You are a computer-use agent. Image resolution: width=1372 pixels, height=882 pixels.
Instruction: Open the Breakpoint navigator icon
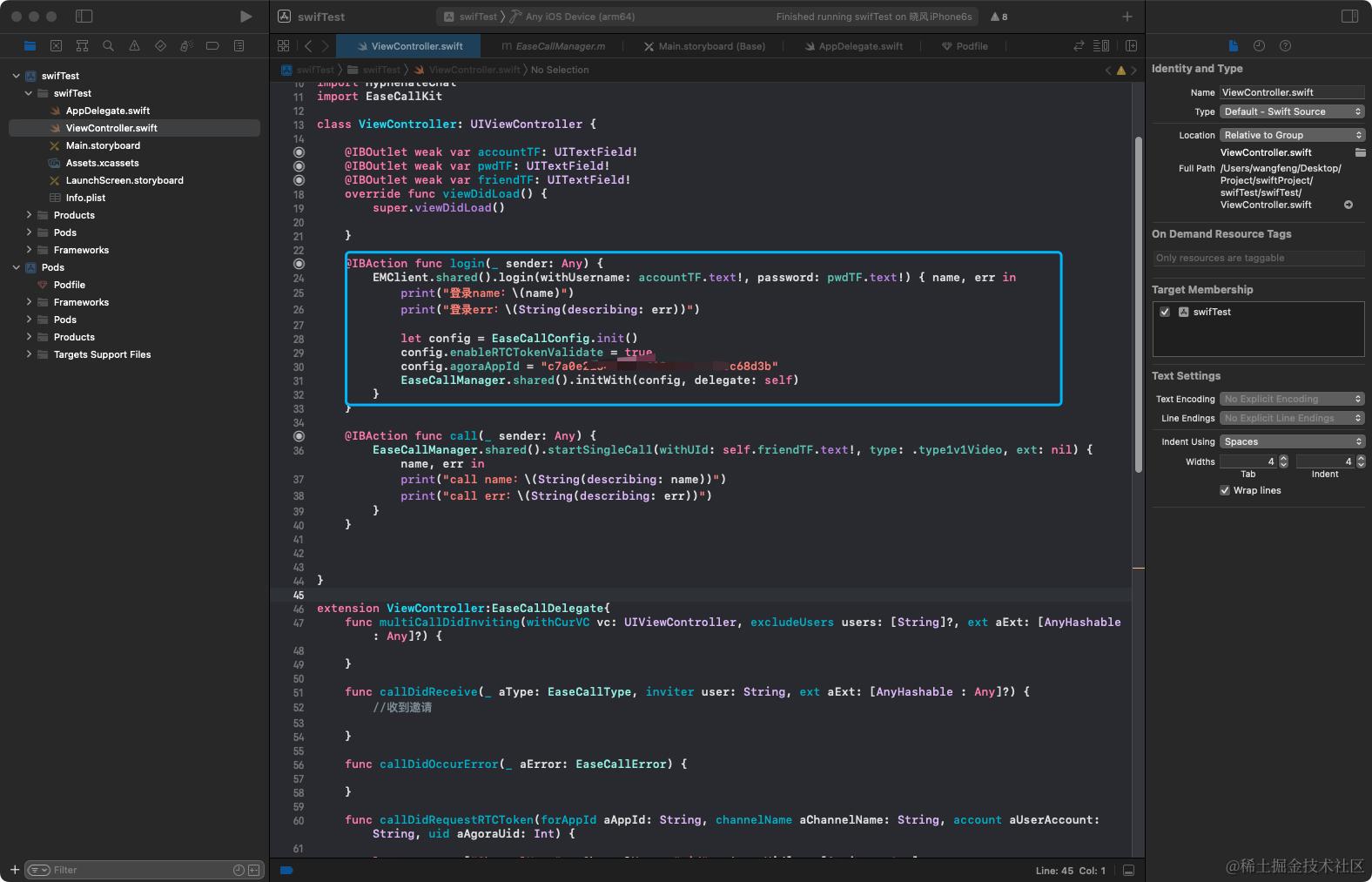(212, 46)
